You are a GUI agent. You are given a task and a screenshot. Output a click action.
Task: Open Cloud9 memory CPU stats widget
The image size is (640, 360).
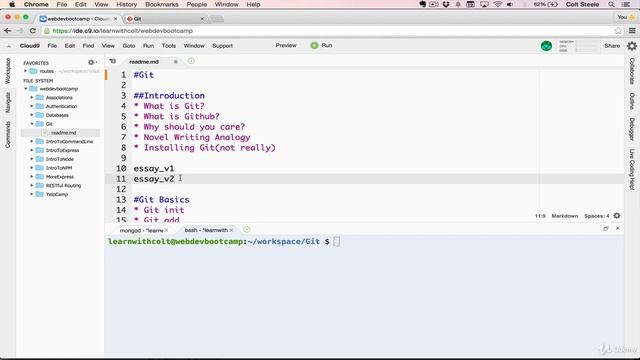578,46
